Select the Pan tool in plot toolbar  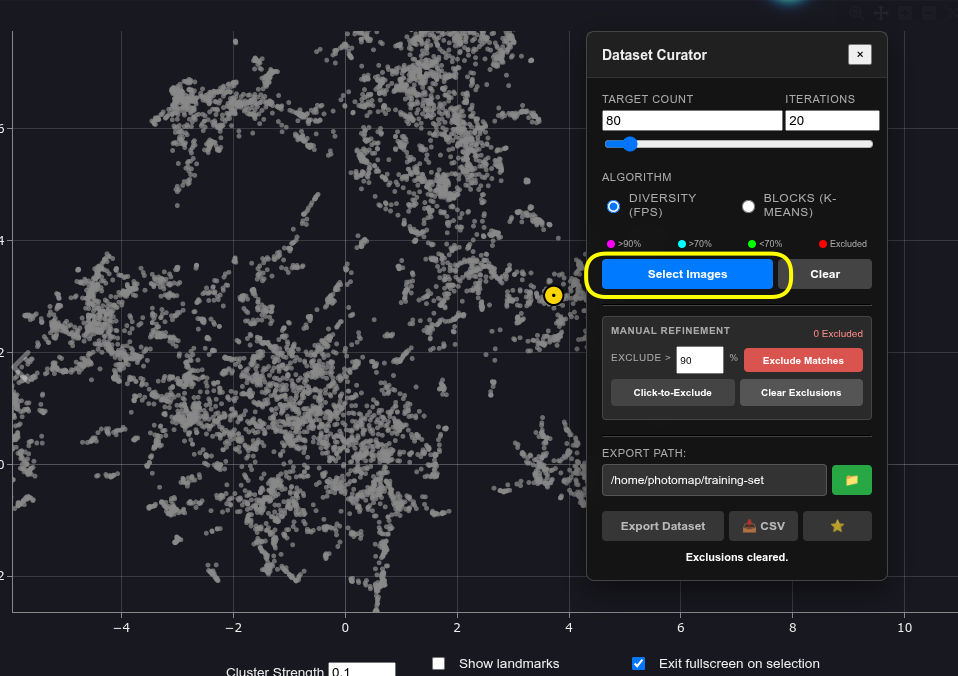[881, 13]
